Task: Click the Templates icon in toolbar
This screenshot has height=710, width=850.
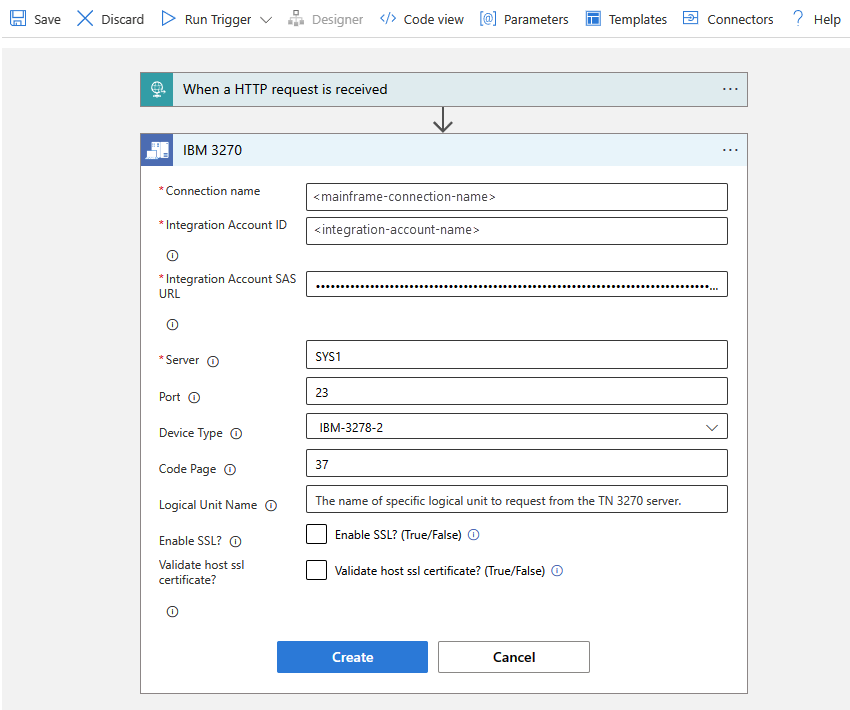Action: (593, 19)
